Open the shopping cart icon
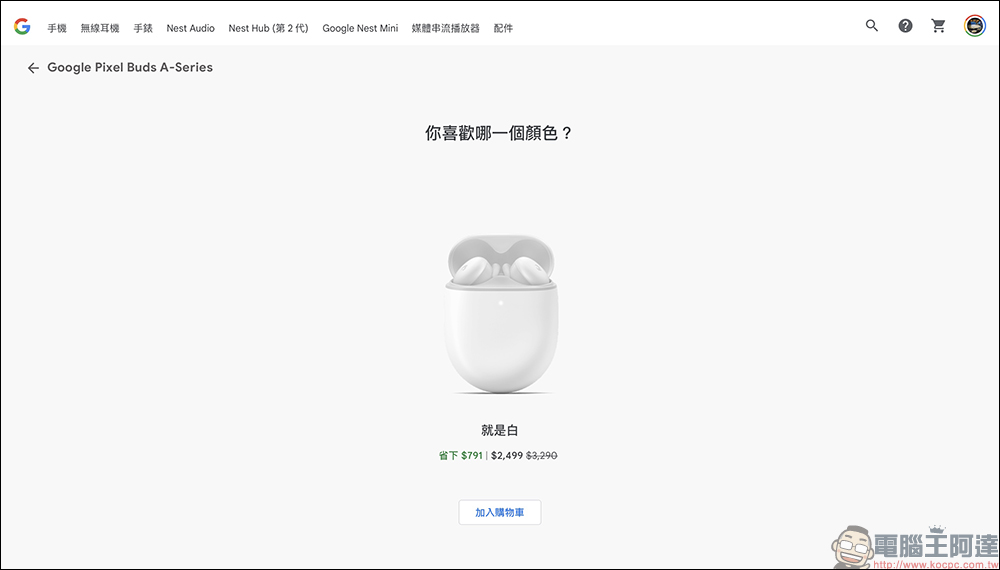1000x570 pixels. tap(938, 26)
